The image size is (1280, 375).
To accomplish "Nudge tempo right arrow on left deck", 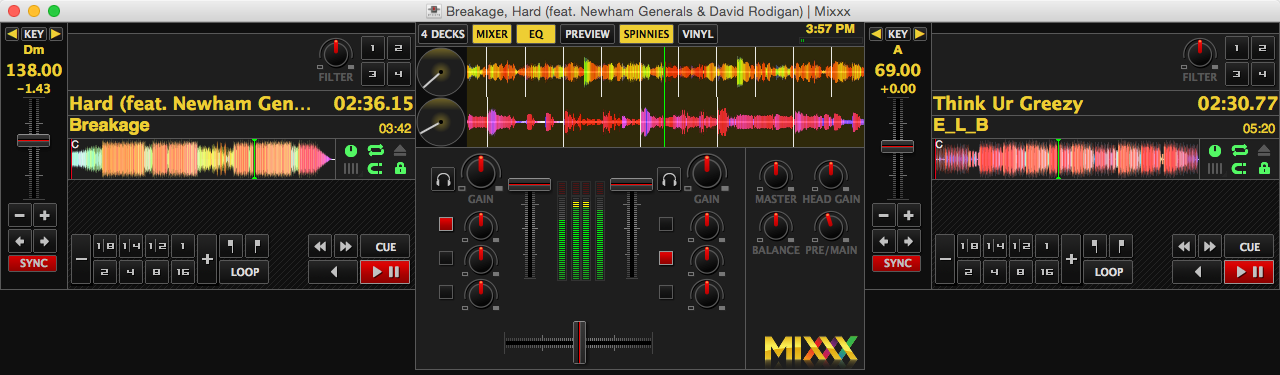I will [x=45, y=241].
